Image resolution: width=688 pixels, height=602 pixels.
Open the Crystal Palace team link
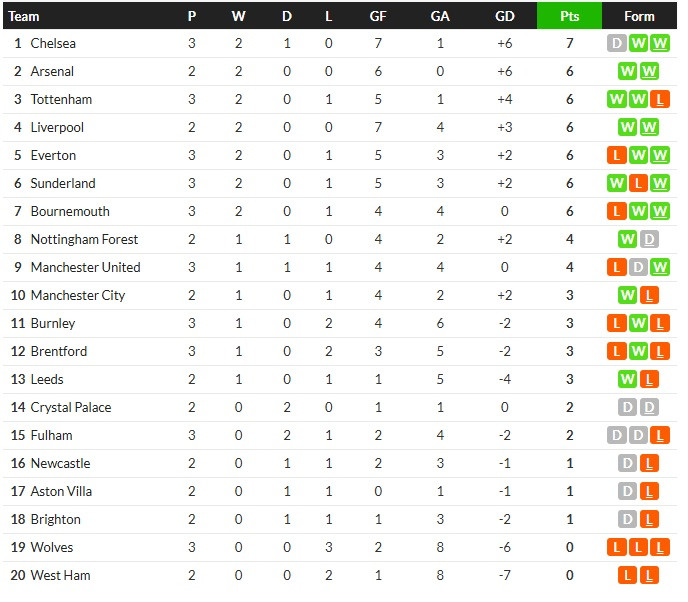click(x=71, y=407)
